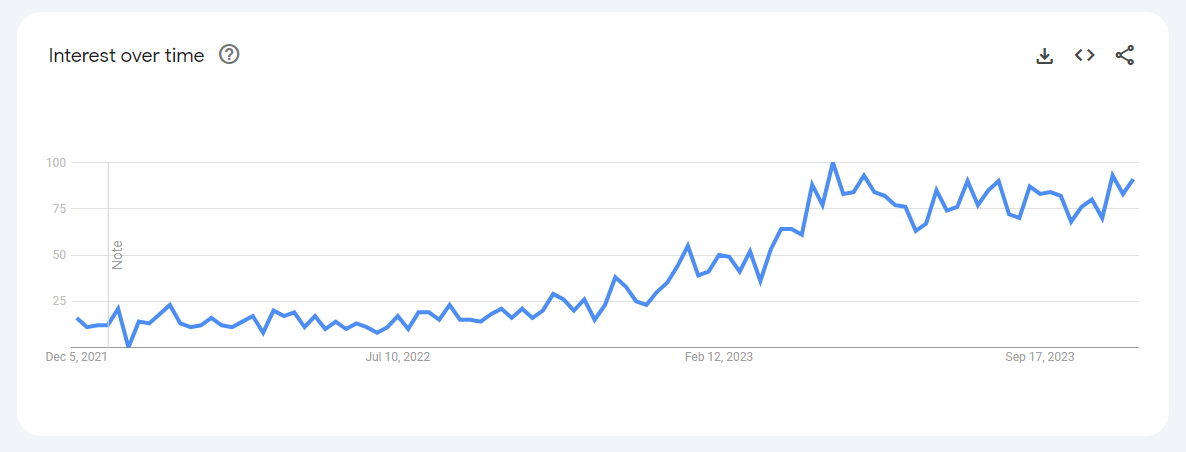Click the vertical Note label
Screen dimensions: 1186x452
coord(117,255)
